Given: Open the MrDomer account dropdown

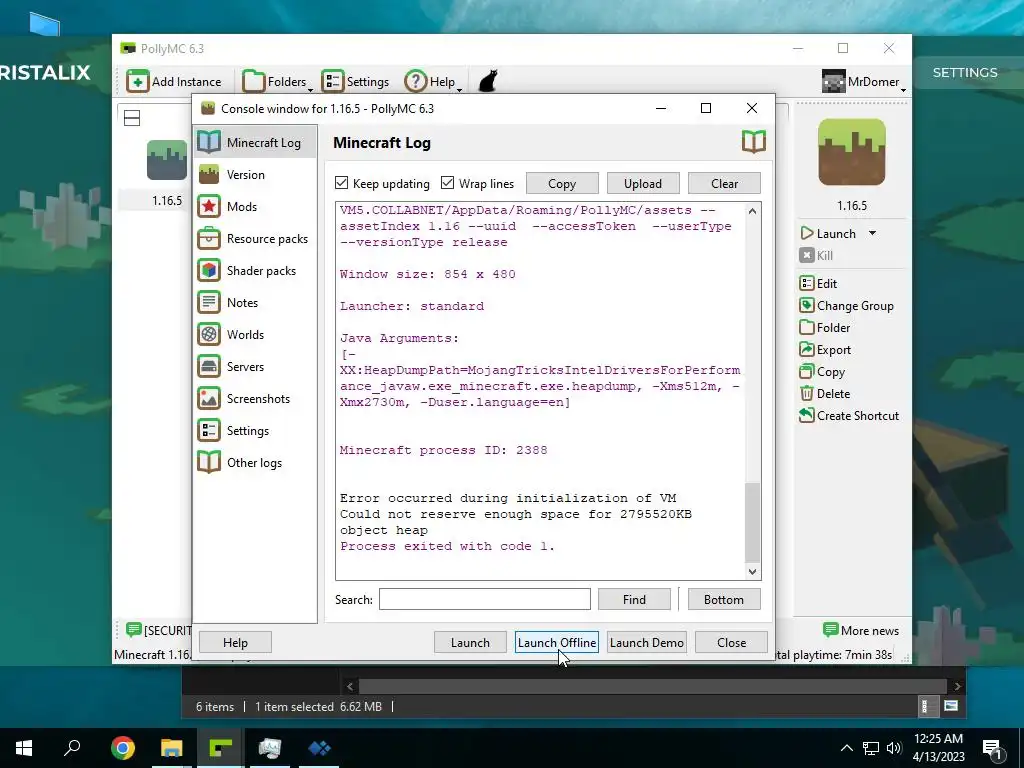Looking at the screenshot, I should click(864, 82).
